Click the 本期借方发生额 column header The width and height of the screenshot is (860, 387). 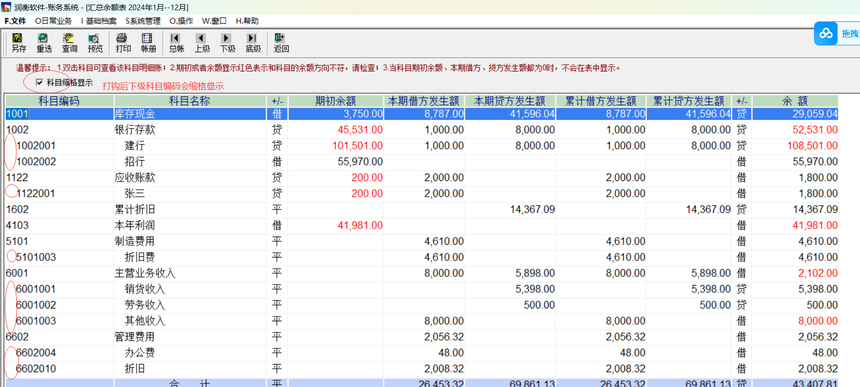point(425,101)
